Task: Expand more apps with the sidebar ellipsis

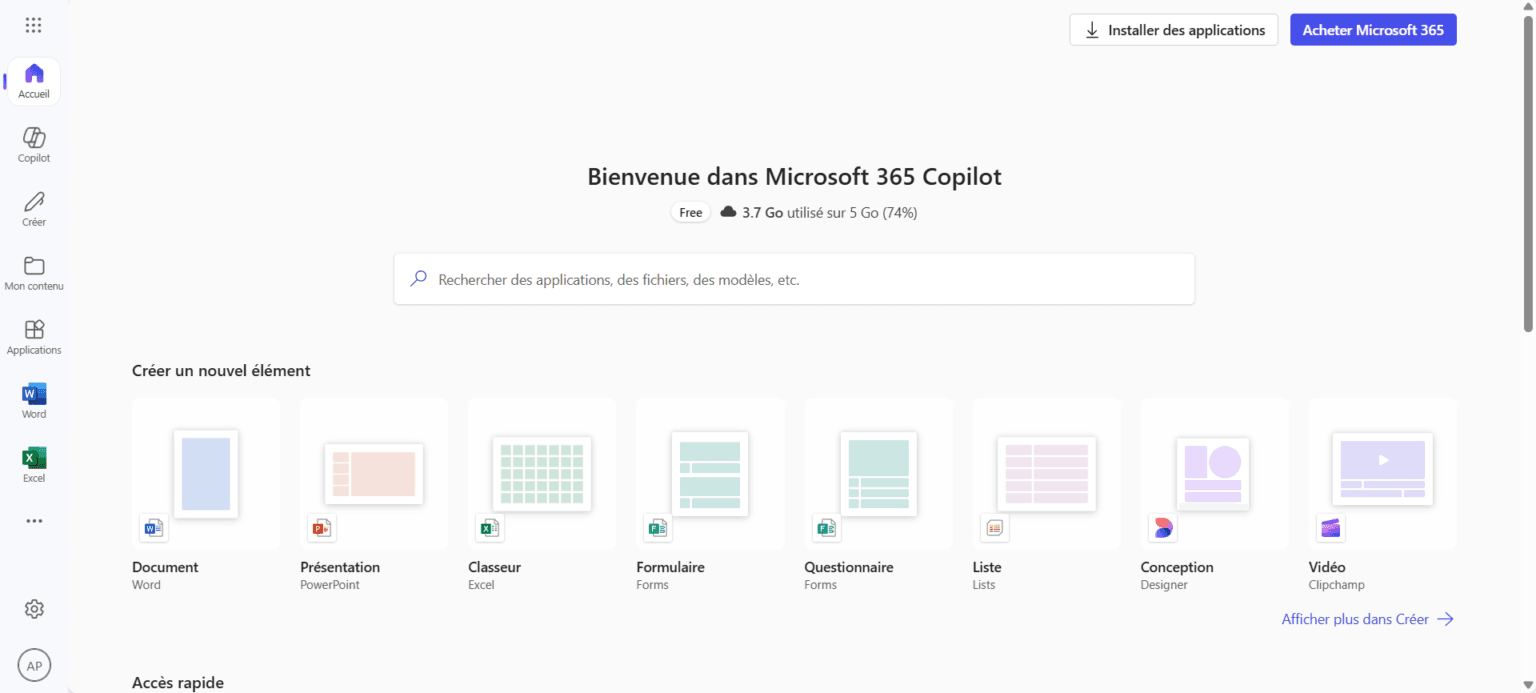Action: [33, 520]
